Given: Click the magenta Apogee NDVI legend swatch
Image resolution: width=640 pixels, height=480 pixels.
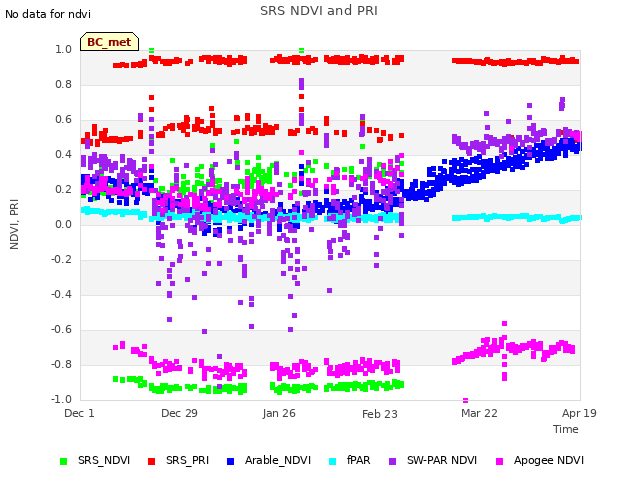Looking at the screenshot, I should click(x=499, y=461).
